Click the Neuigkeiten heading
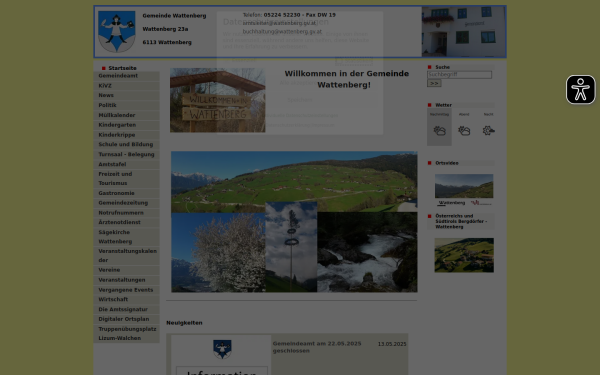600x375 pixels. click(x=184, y=323)
